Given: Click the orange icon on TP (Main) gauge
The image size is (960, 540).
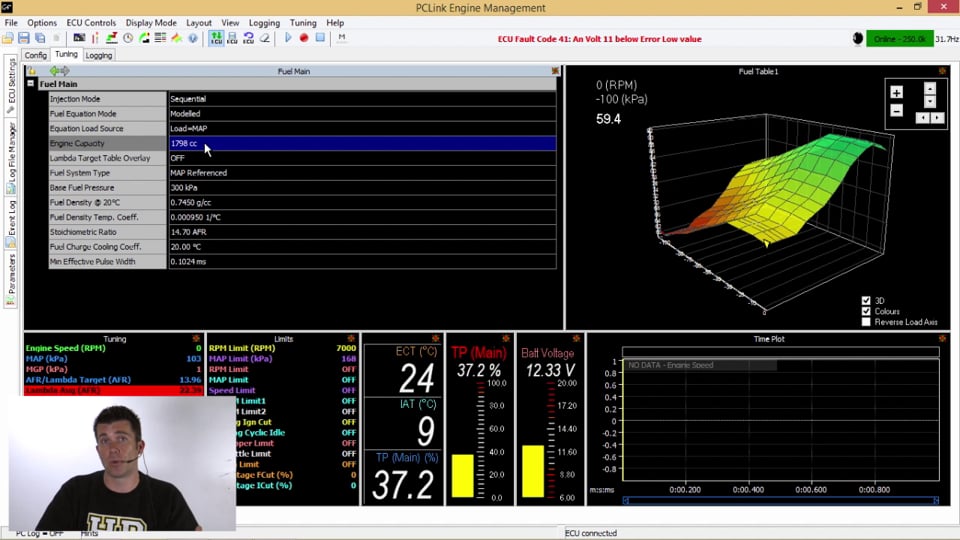Looking at the screenshot, I should point(506,339).
